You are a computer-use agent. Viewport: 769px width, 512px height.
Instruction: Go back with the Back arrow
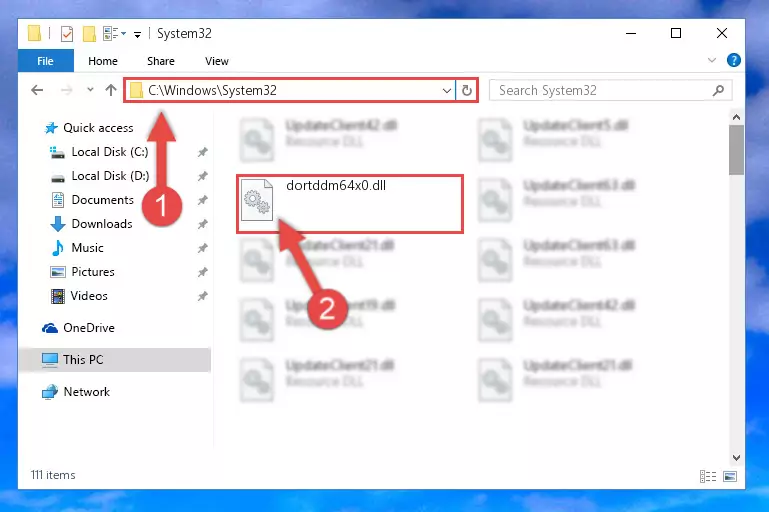[x=37, y=90]
